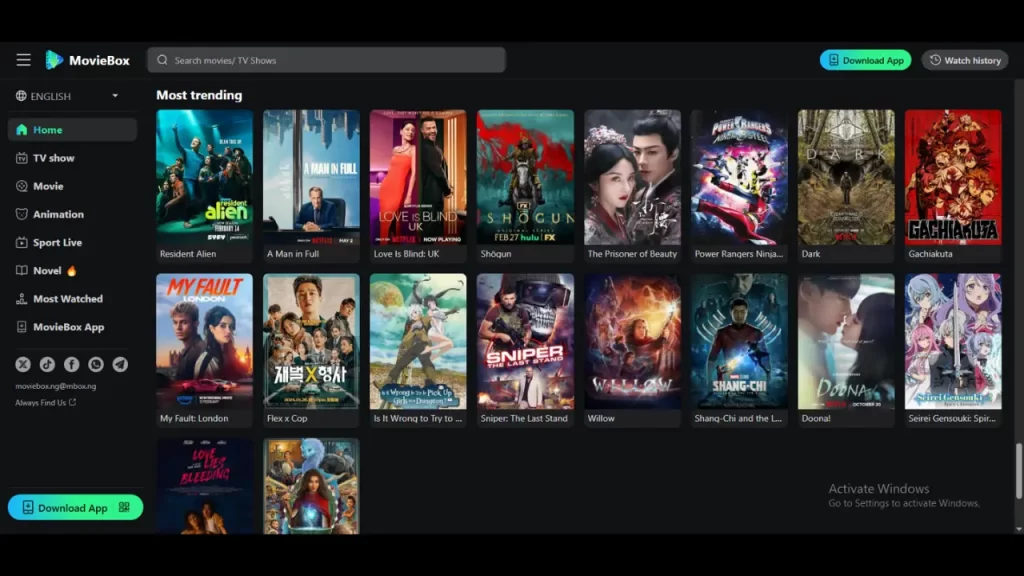Viewport: 1024px width, 576px height.
Task: Click the Search movies/TV Shows field
Action: click(327, 60)
